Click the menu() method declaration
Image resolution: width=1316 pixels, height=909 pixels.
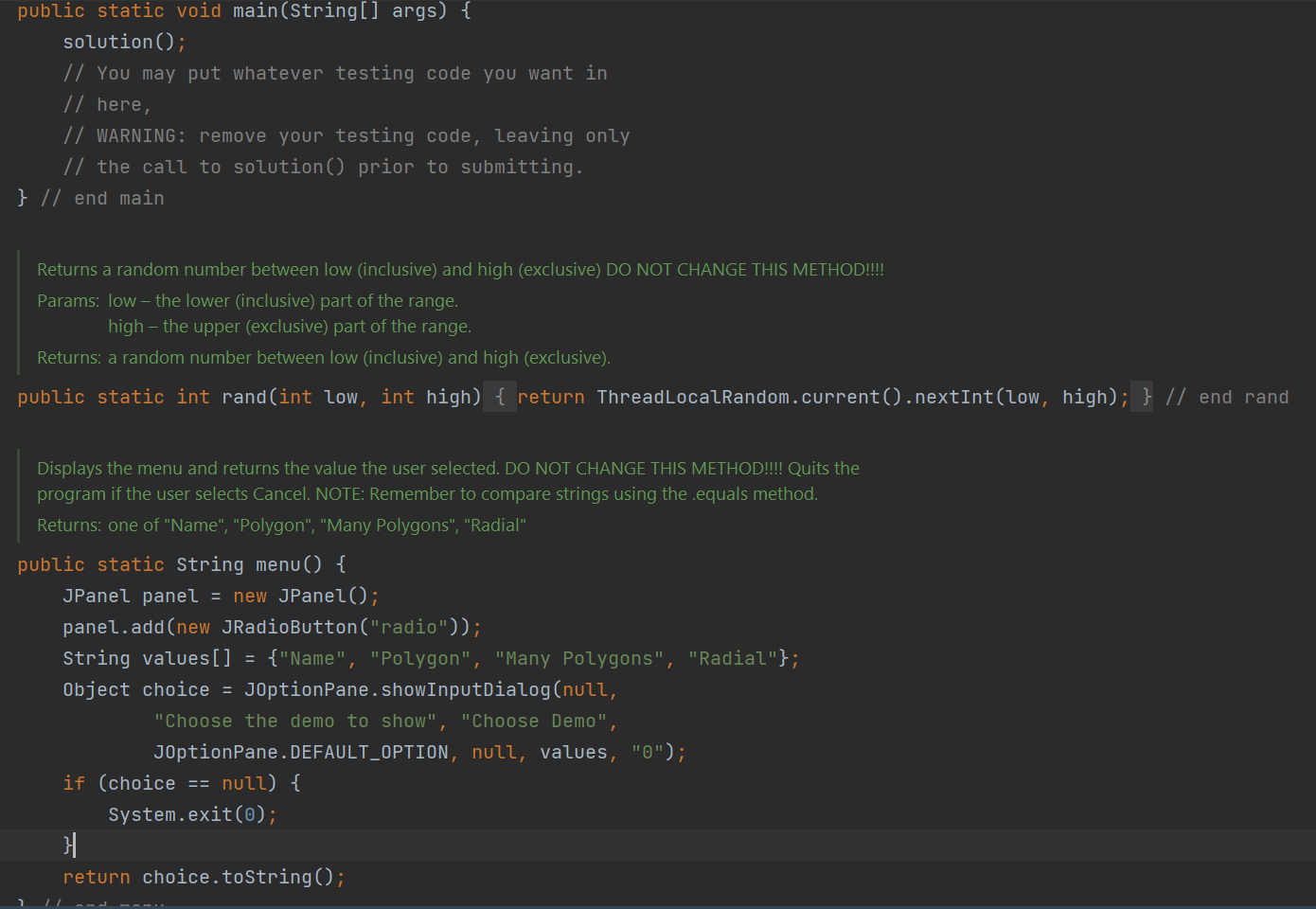[x=284, y=564]
